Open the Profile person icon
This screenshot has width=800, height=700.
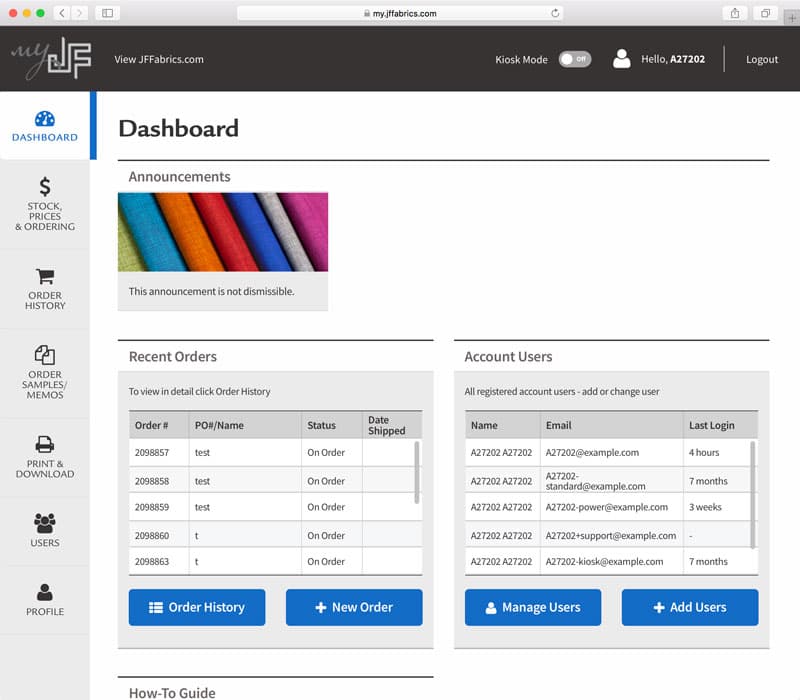[x=45, y=592]
